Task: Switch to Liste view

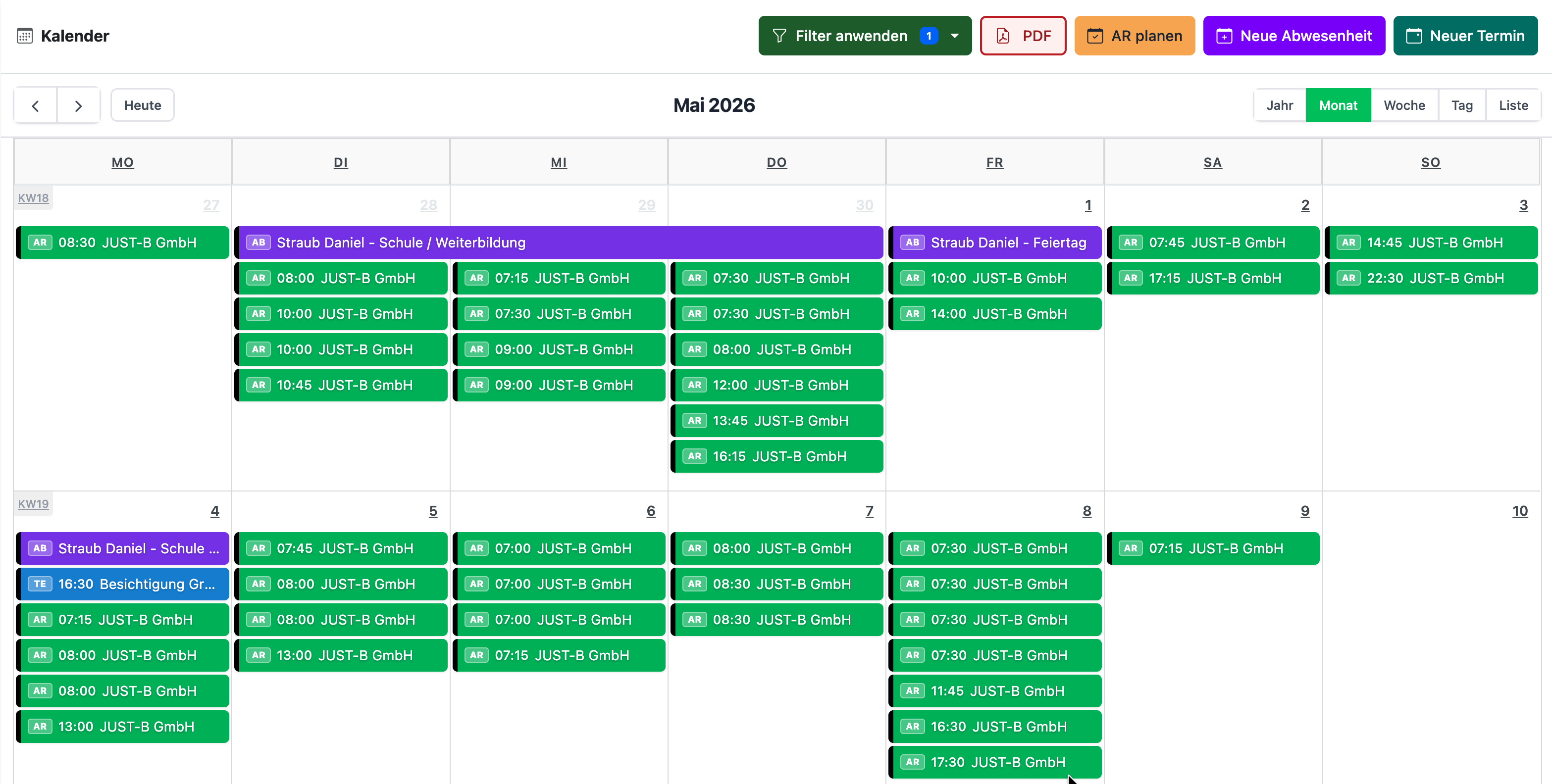Action: [x=1513, y=105]
